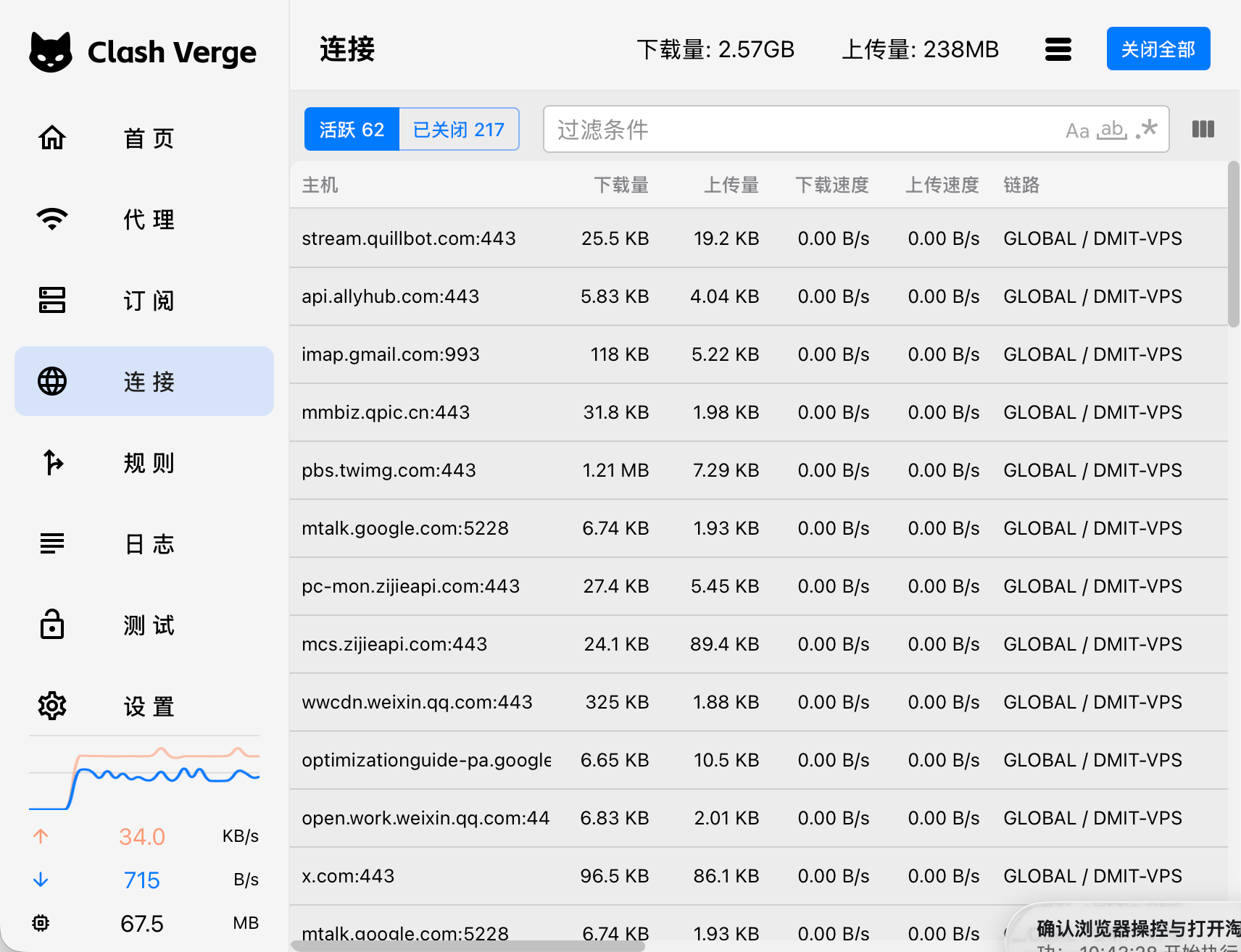The image size is (1241, 952).
Task: Select the open.work.weixin.qq.com connection row
Action: click(759, 818)
